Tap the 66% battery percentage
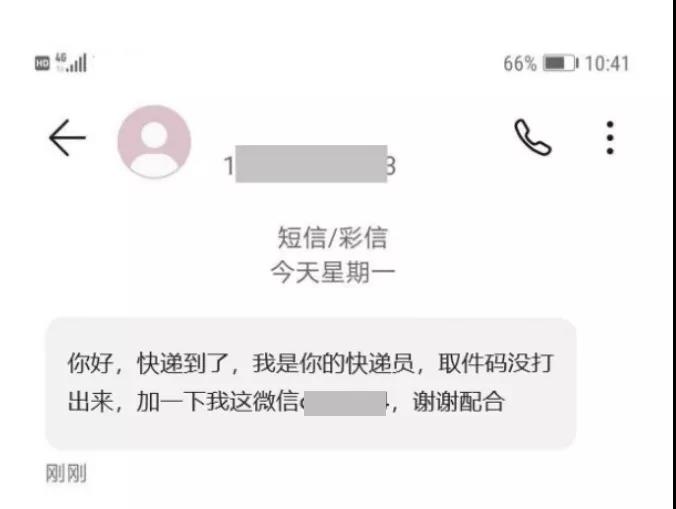 [520, 64]
